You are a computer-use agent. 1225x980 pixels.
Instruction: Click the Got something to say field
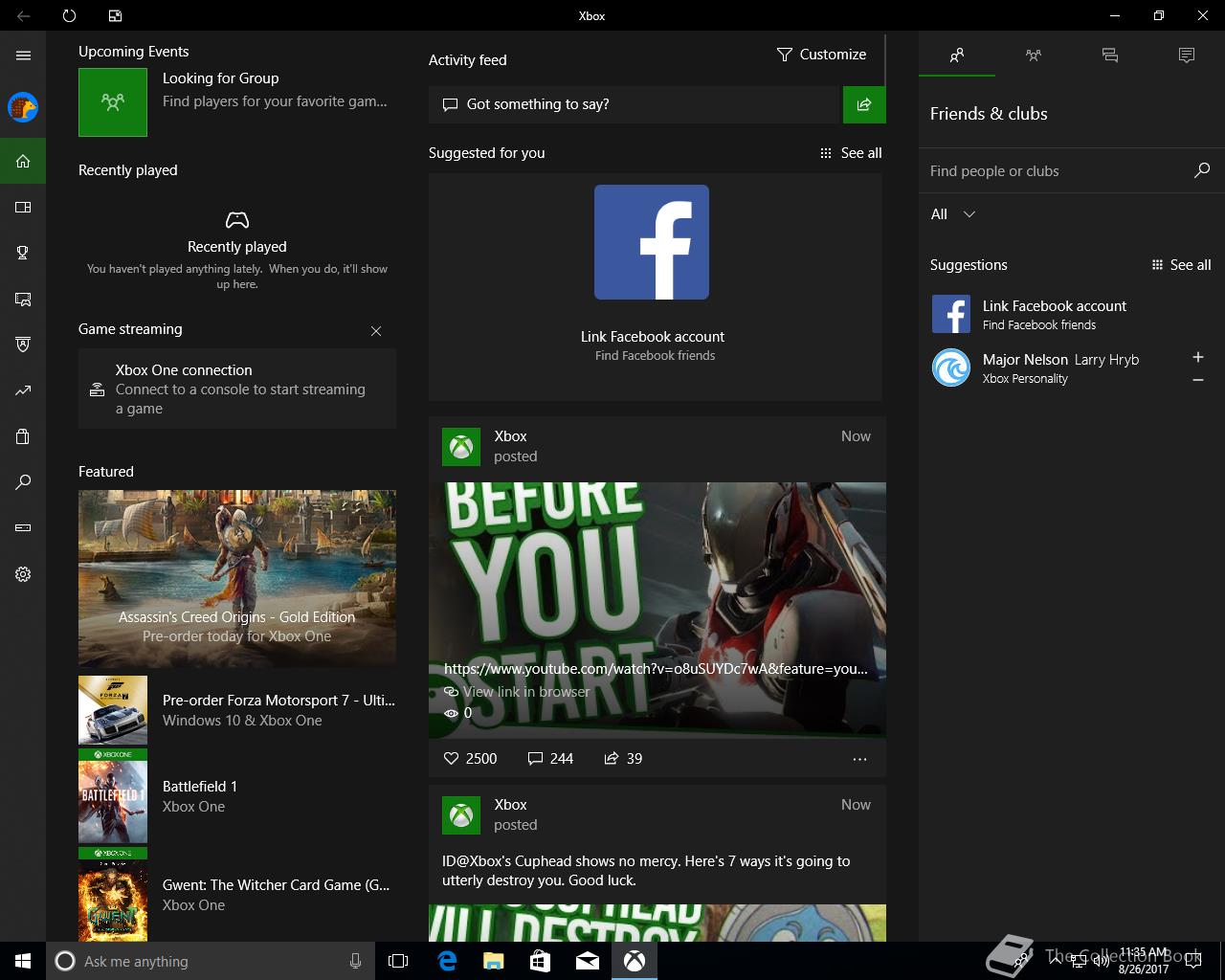pyautogui.click(x=635, y=104)
